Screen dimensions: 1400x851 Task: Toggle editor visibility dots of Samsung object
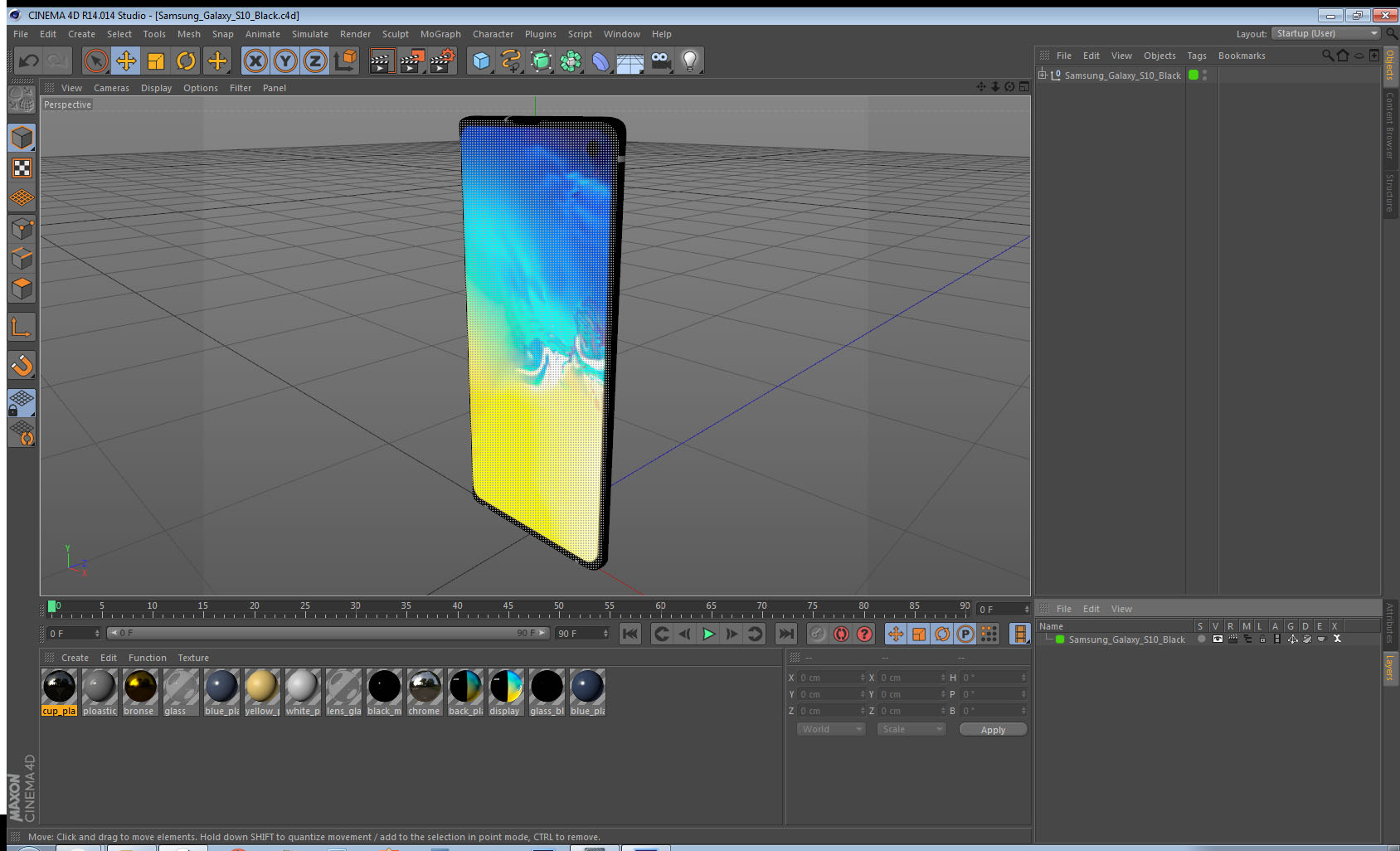tap(1204, 75)
